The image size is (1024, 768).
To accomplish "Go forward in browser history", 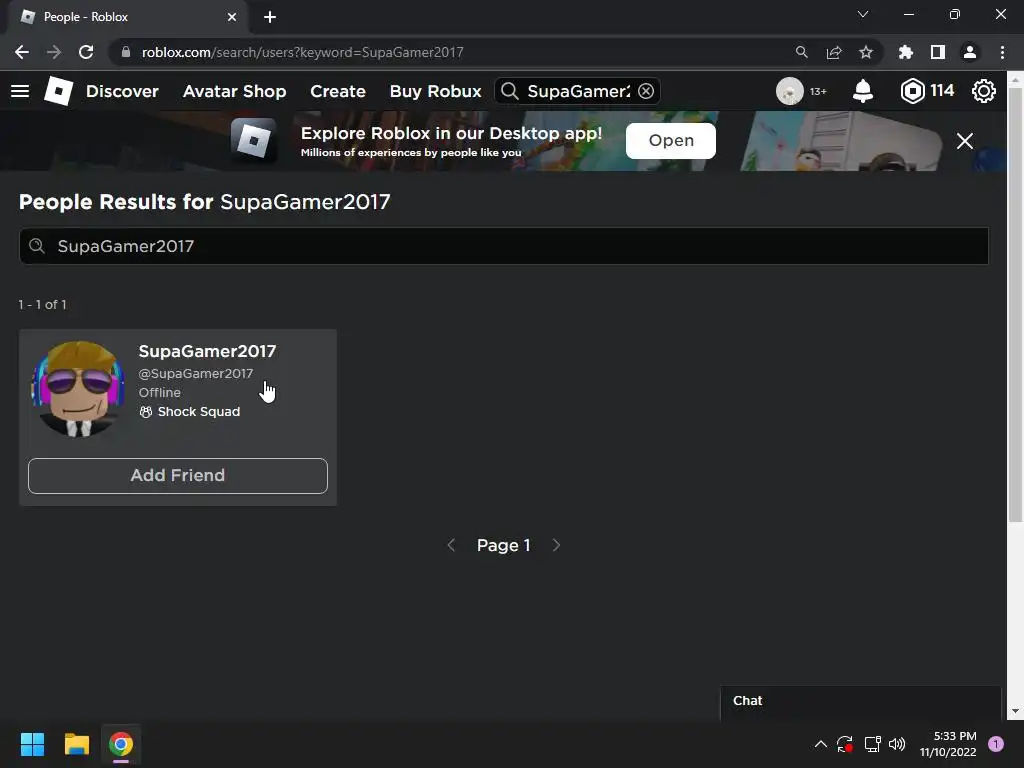I will coord(54,52).
